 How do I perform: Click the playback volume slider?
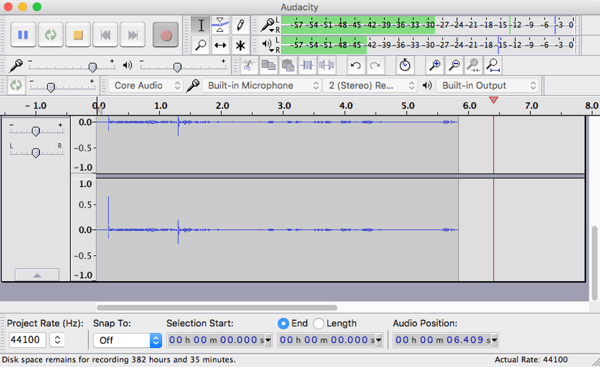pyautogui.click(x=183, y=67)
